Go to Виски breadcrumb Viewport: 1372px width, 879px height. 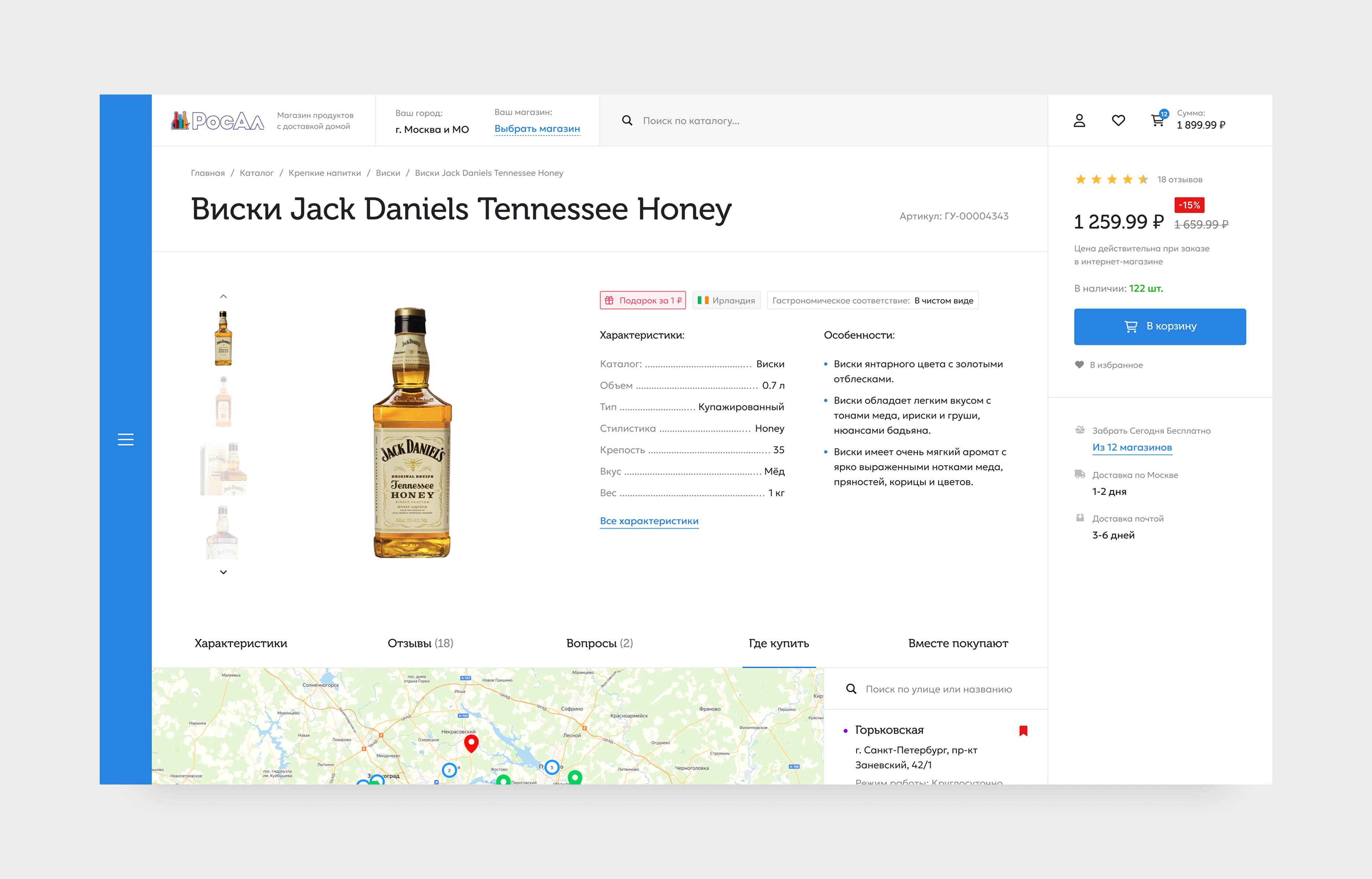pyautogui.click(x=388, y=173)
